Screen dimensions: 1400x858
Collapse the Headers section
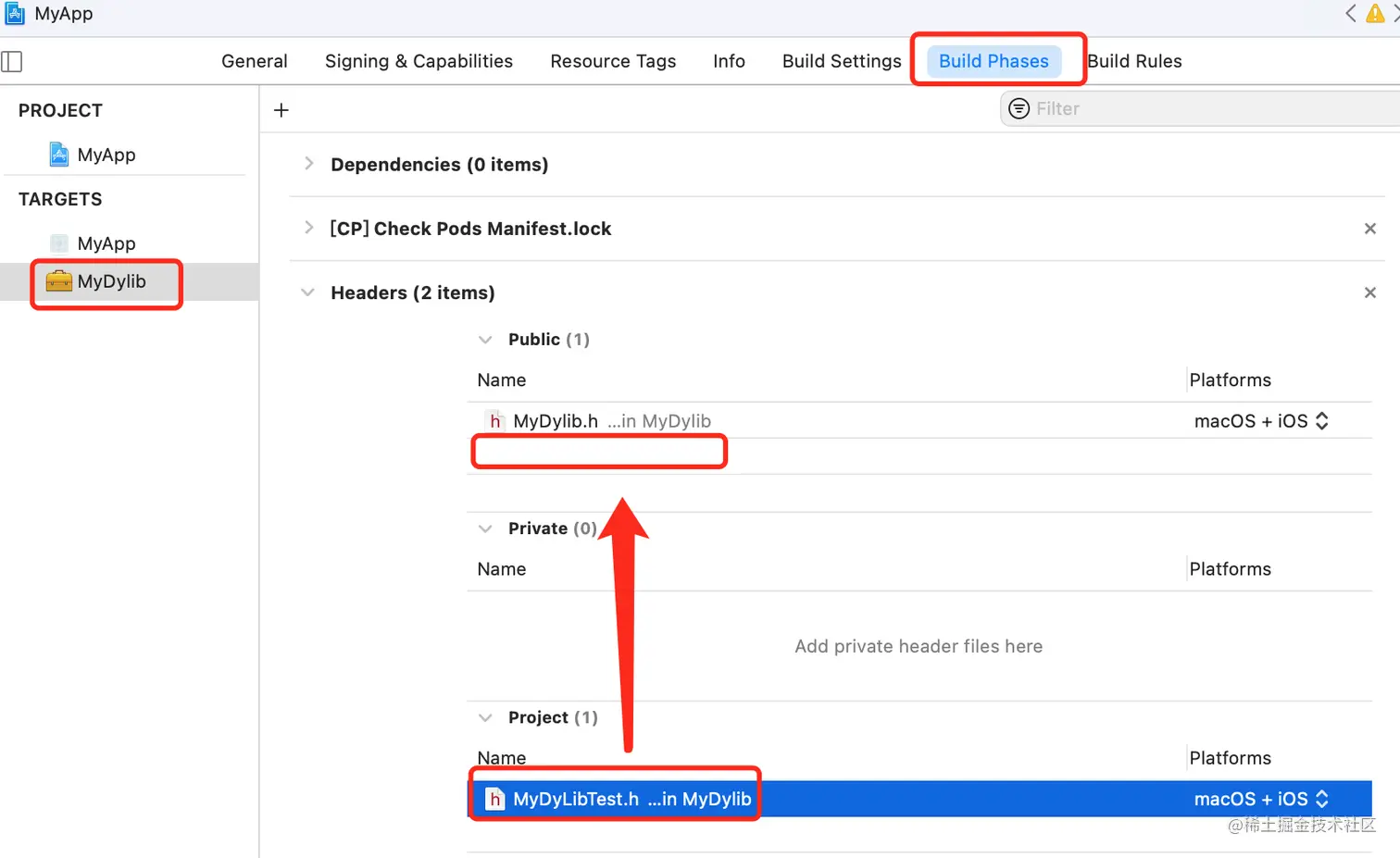point(307,292)
